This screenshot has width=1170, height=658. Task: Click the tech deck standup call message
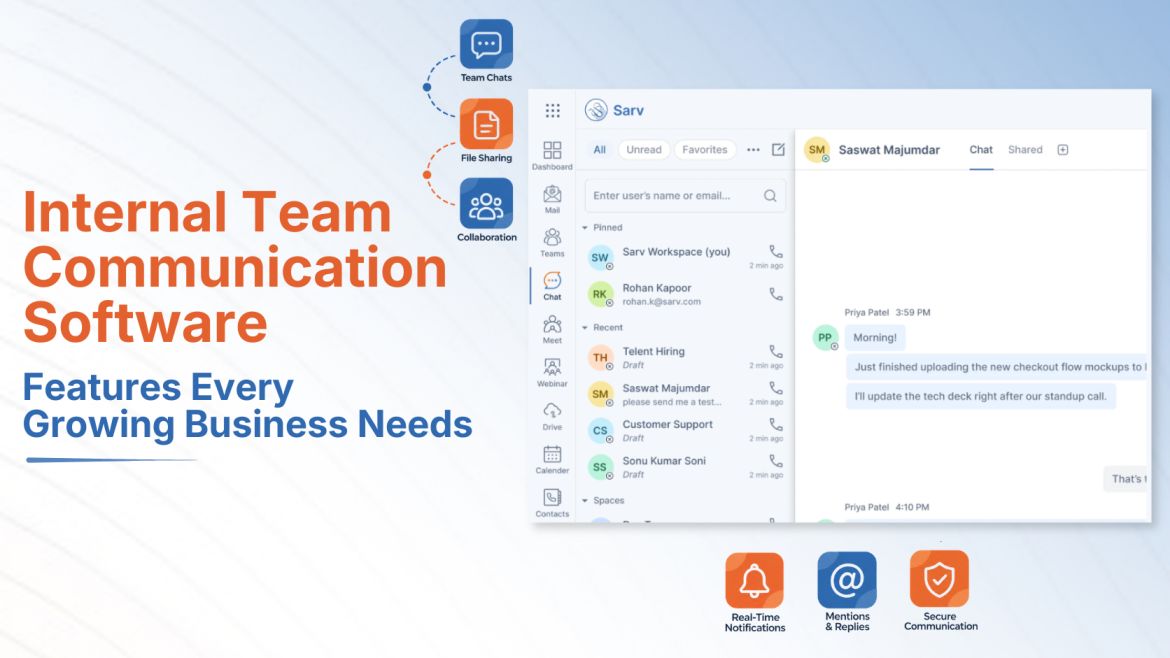(980, 396)
